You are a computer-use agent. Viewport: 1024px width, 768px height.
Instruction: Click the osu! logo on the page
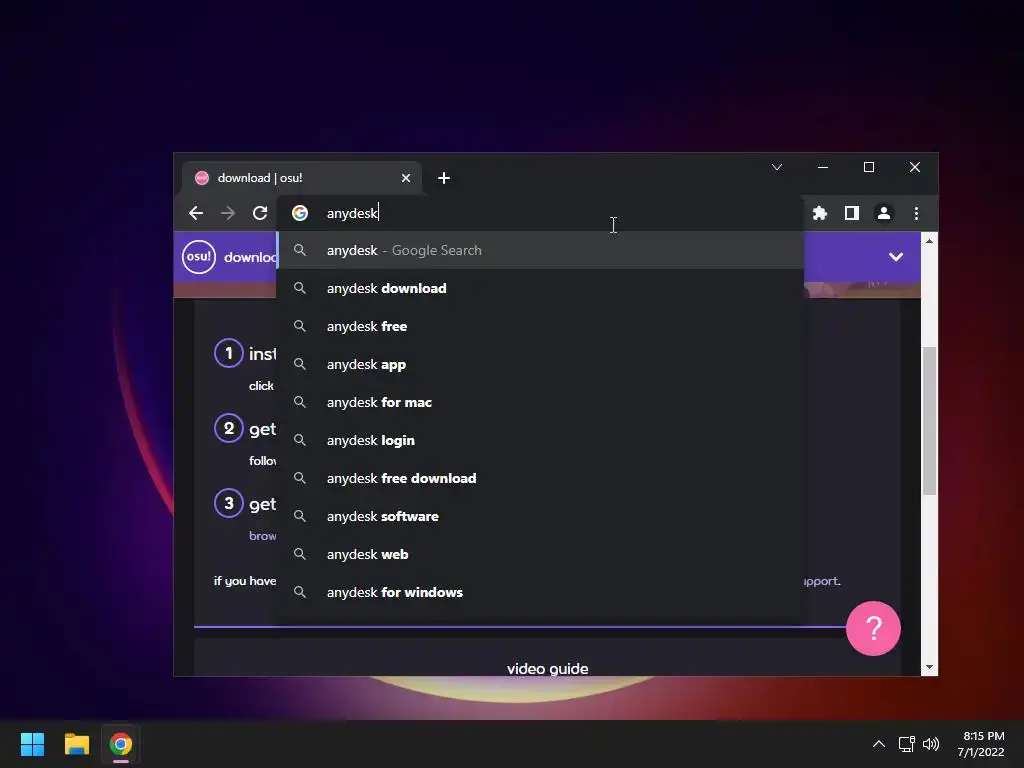click(x=199, y=257)
